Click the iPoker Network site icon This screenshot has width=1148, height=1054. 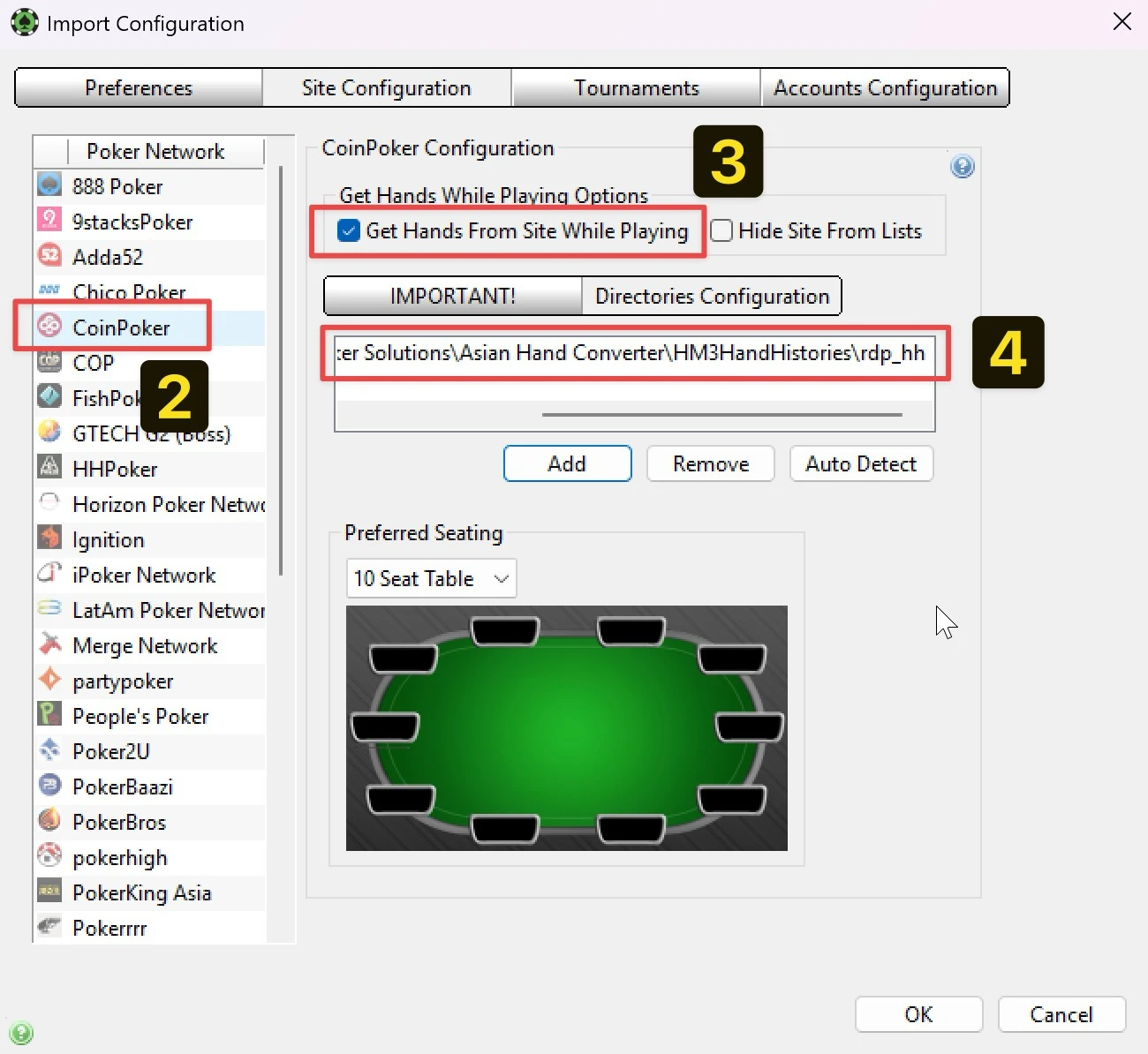49,574
